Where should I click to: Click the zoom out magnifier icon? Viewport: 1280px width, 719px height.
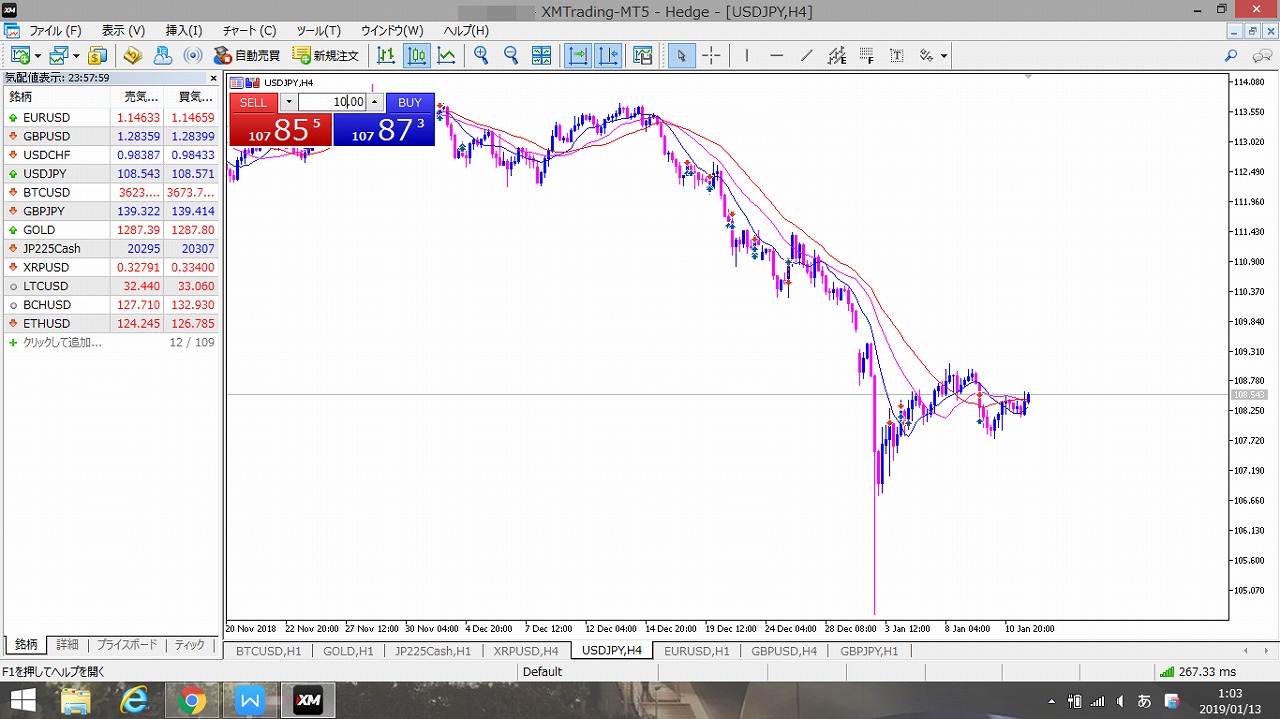pos(511,56)
